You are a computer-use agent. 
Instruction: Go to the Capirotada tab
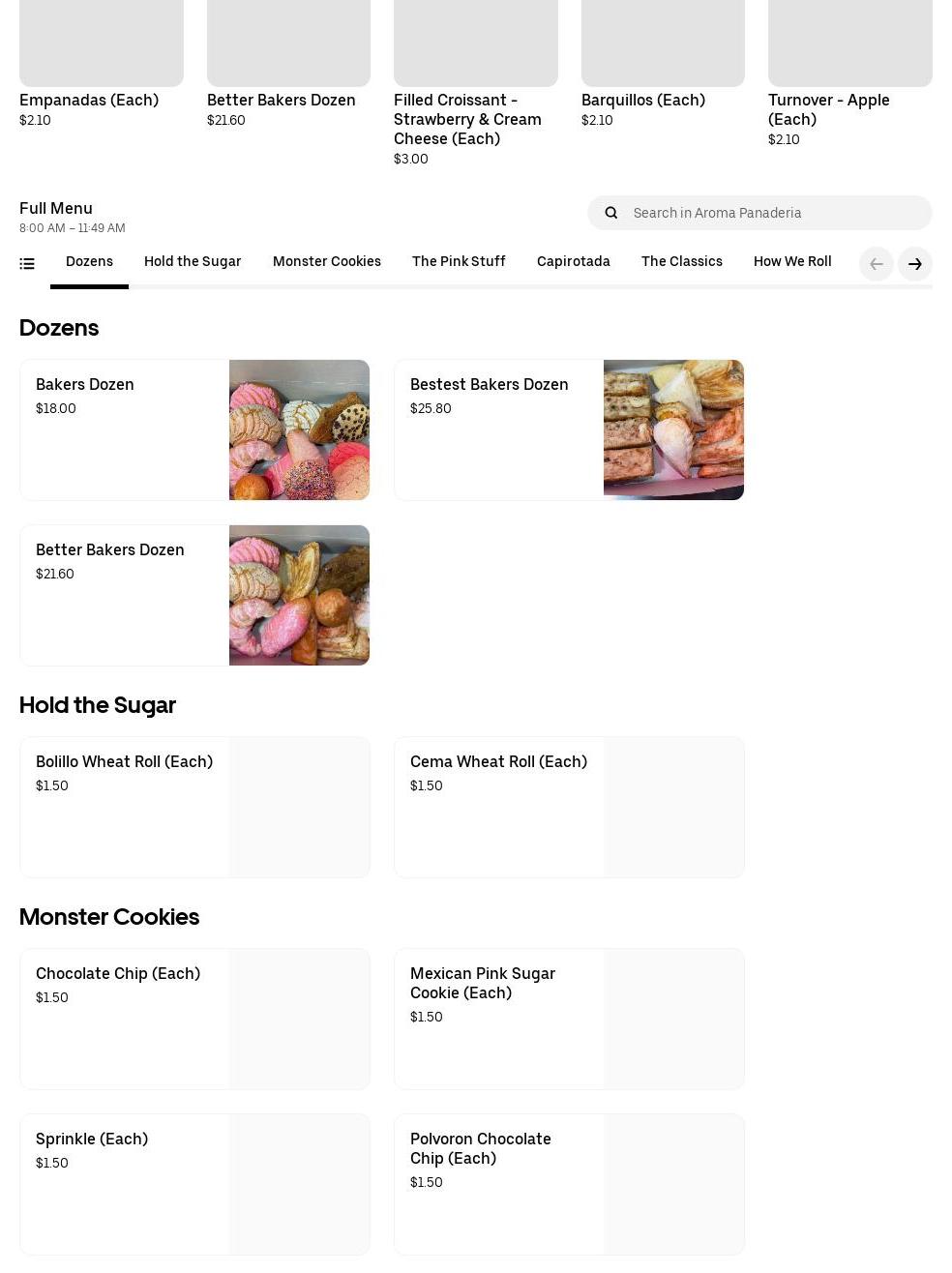[574, 262]
